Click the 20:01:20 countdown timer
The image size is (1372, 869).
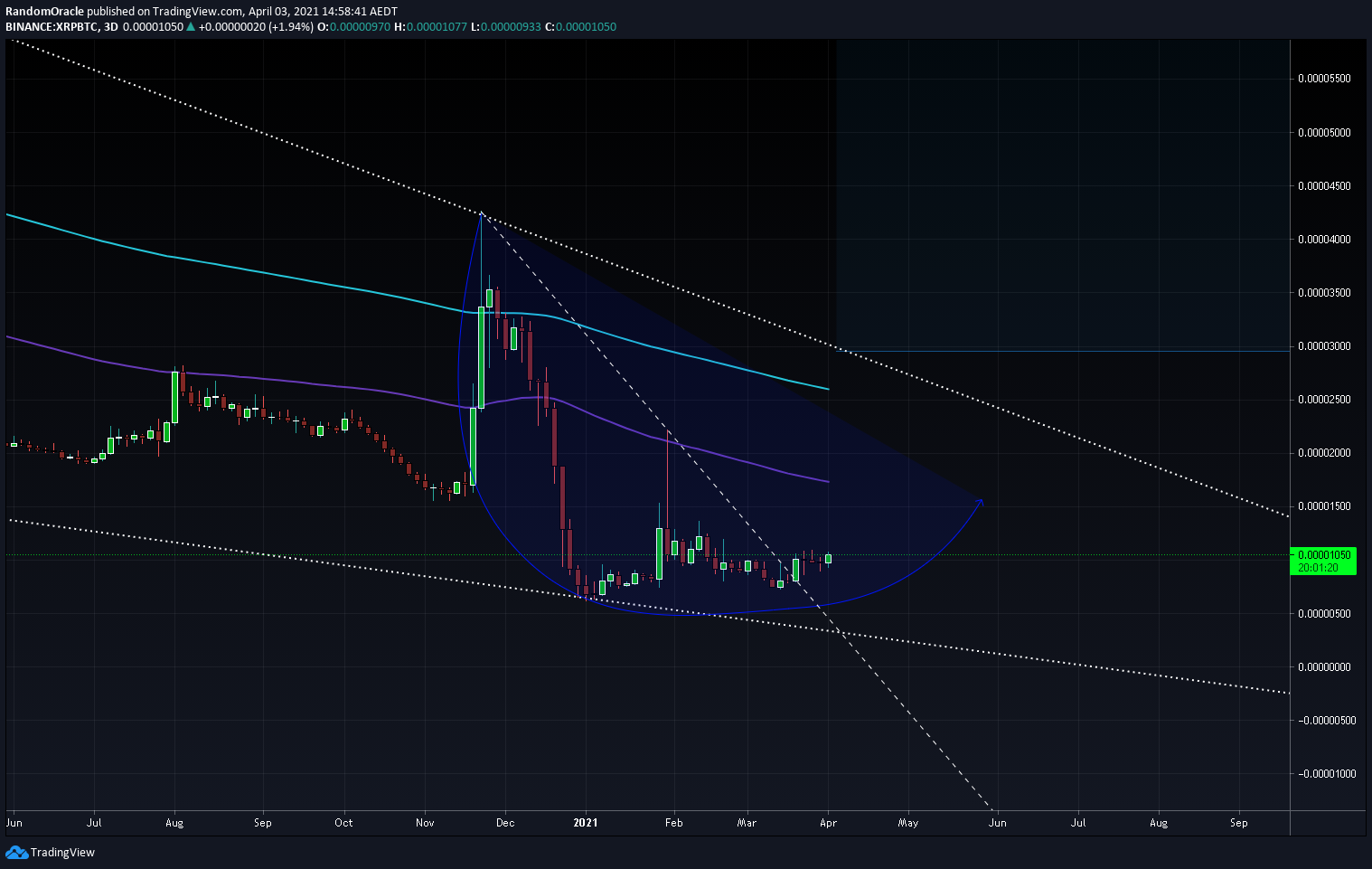coord(1318,567)
